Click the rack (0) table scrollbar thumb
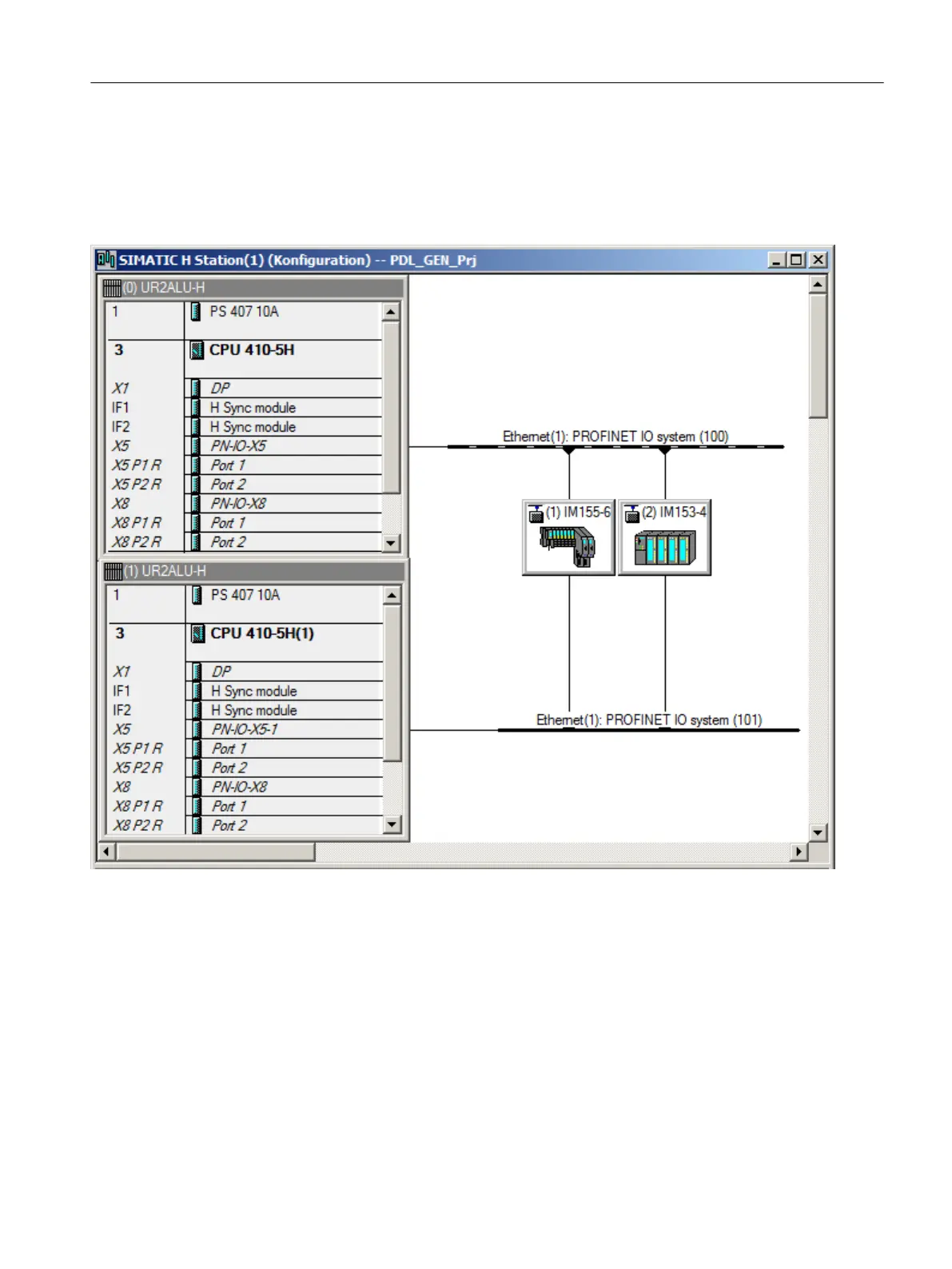This screenshot has height=1269, width=952. (391, 408)
